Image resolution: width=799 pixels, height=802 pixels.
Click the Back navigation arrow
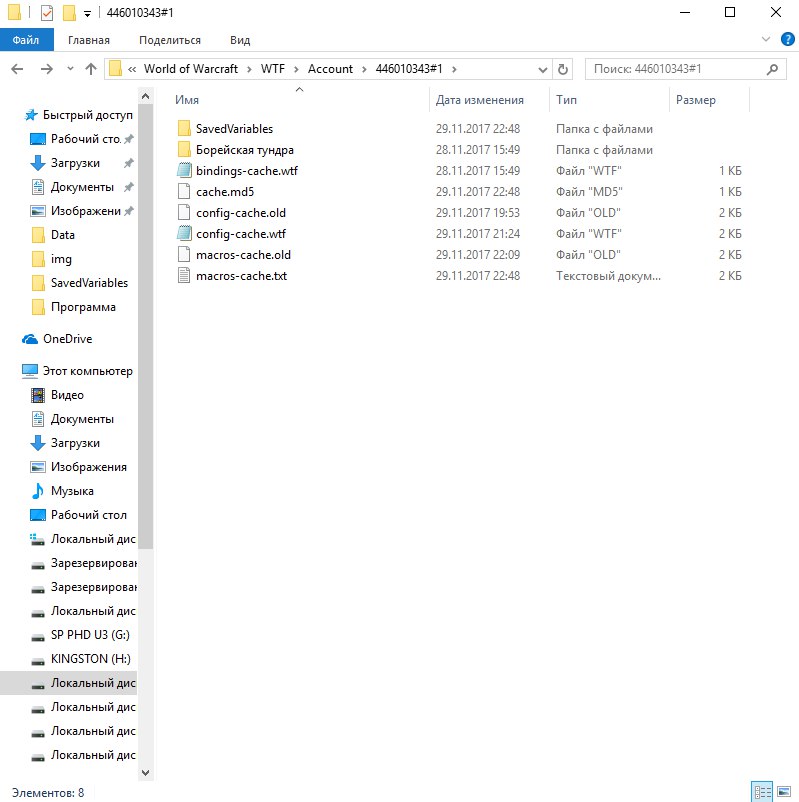pos(17,69)
